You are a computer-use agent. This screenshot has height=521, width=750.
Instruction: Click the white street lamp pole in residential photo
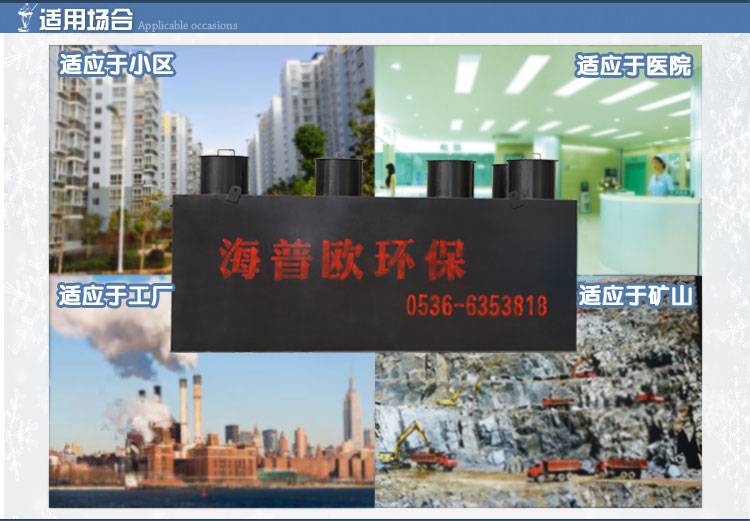(120, 190)
